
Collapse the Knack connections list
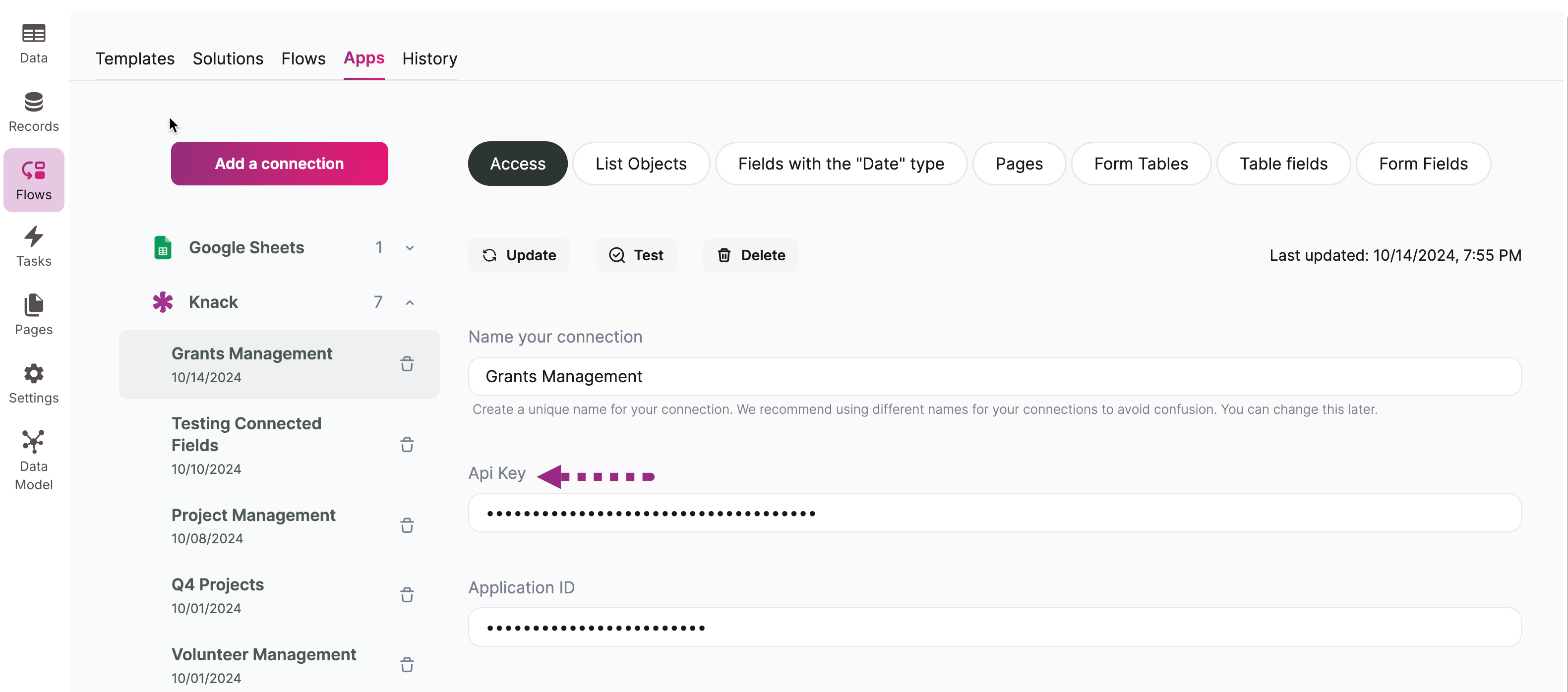coord(410,302)
